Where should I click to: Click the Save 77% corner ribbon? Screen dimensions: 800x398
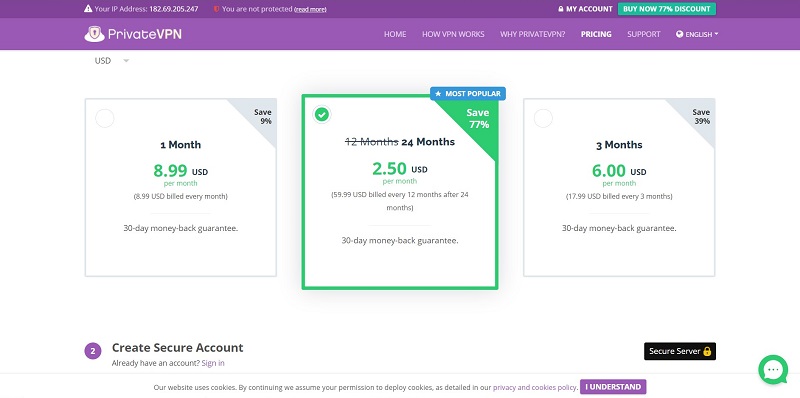478,118
